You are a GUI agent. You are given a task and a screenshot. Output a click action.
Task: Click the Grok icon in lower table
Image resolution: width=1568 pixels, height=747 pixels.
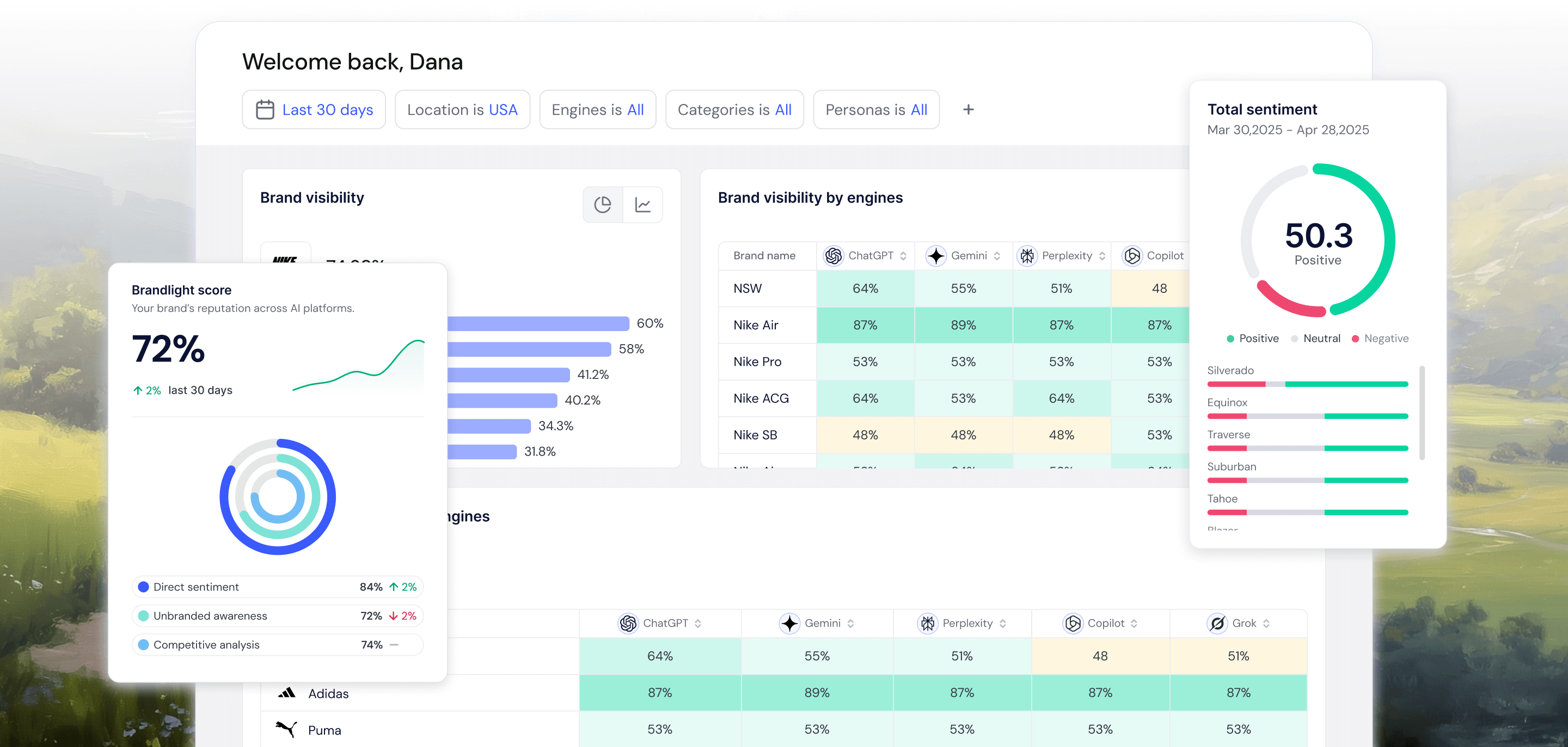[x=1217, y=623]
